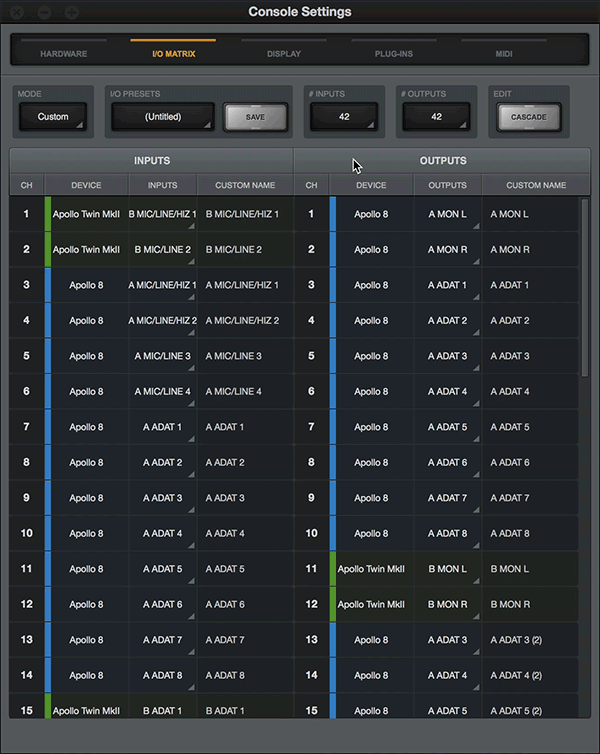Click the vertical scrollbar of the matrix
Viewport: 600px width, 754px height.
pos(585,288)
